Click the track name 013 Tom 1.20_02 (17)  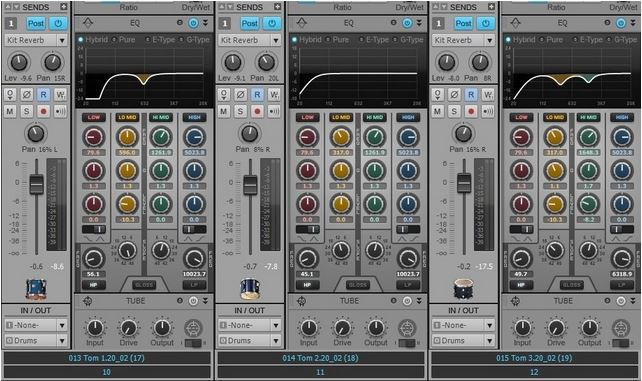click(106, 358)
